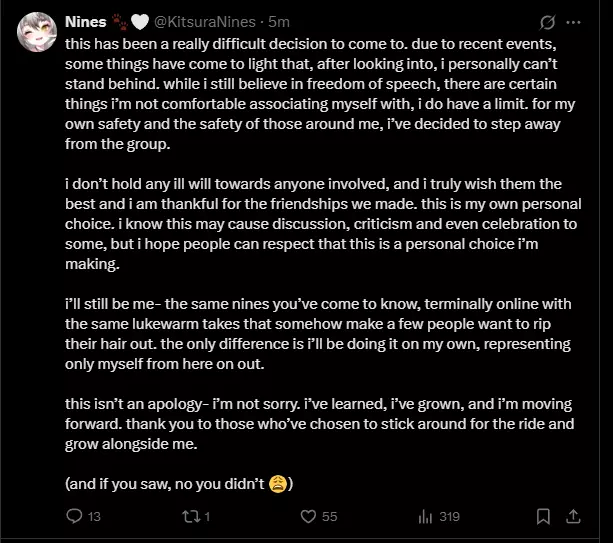Click the display name Nines
This screenshot has width=613, height=543.
(x=86, y=22)
